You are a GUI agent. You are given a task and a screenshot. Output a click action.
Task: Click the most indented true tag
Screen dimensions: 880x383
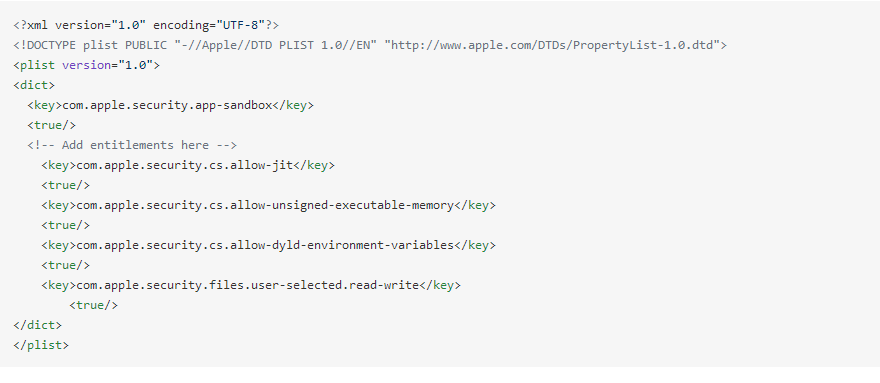click(x=93, y=305)
